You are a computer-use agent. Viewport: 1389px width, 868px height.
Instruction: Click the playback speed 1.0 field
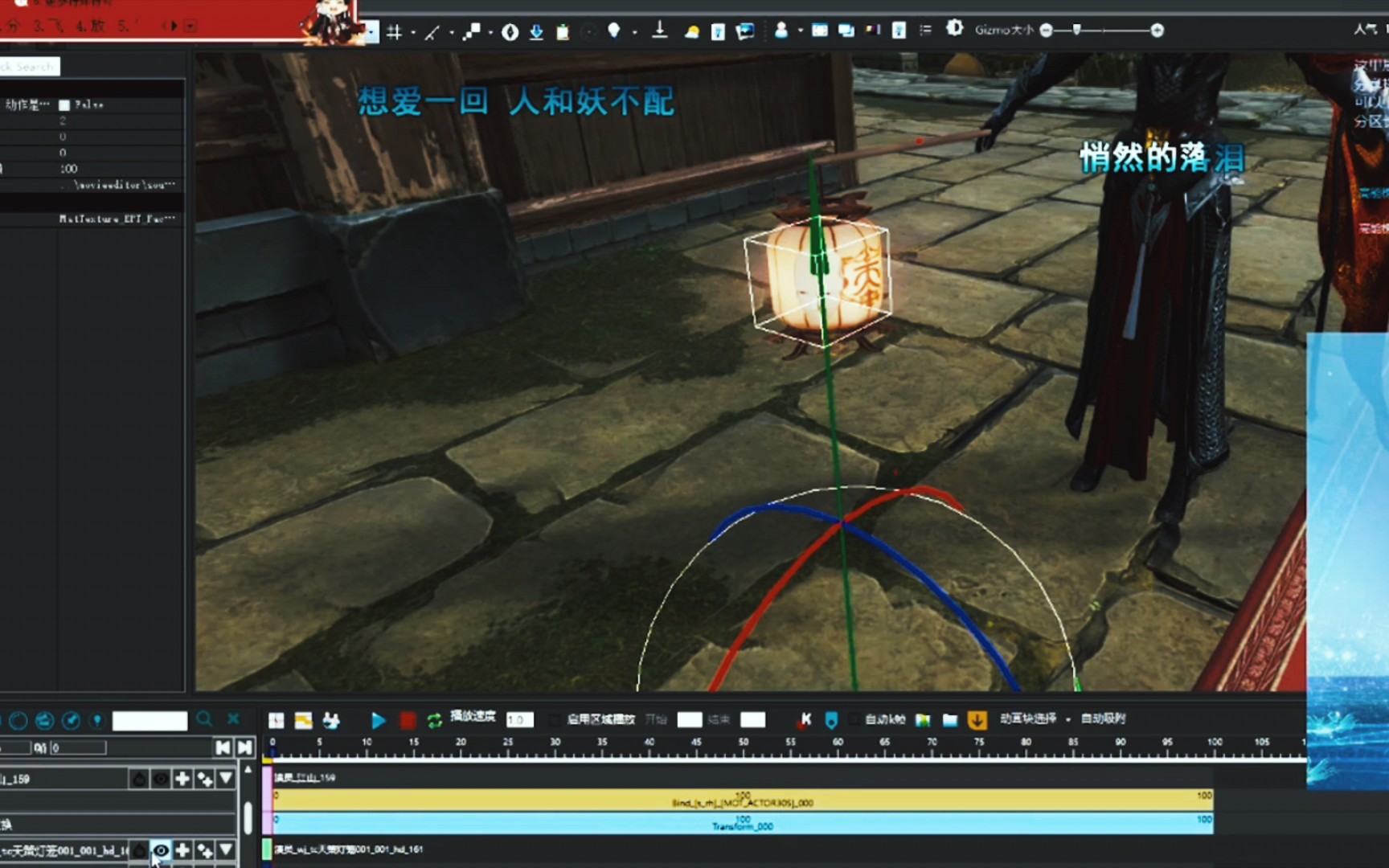pyautogui.click(x=519, y=720)
